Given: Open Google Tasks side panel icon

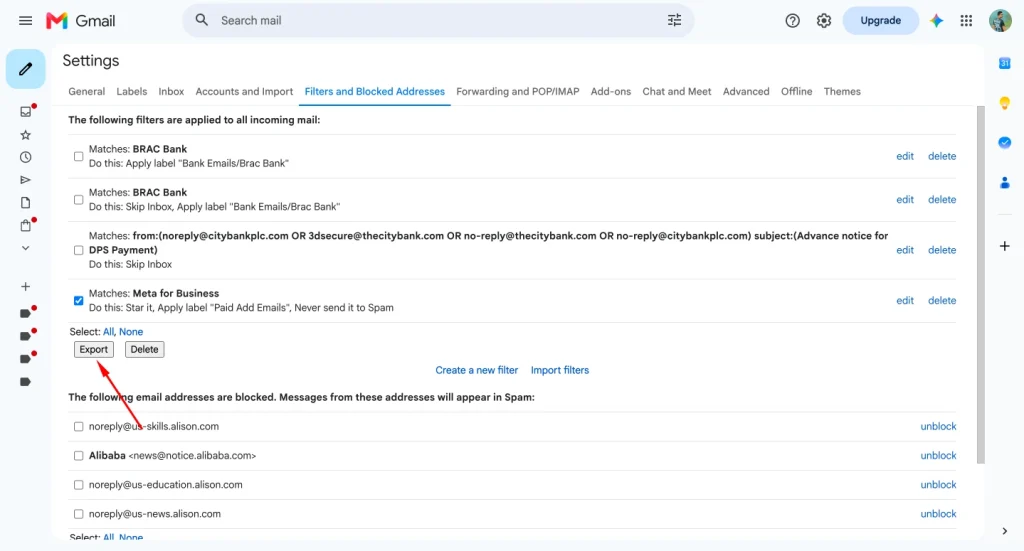Looking at the screenshot, I should point(1004,143).
